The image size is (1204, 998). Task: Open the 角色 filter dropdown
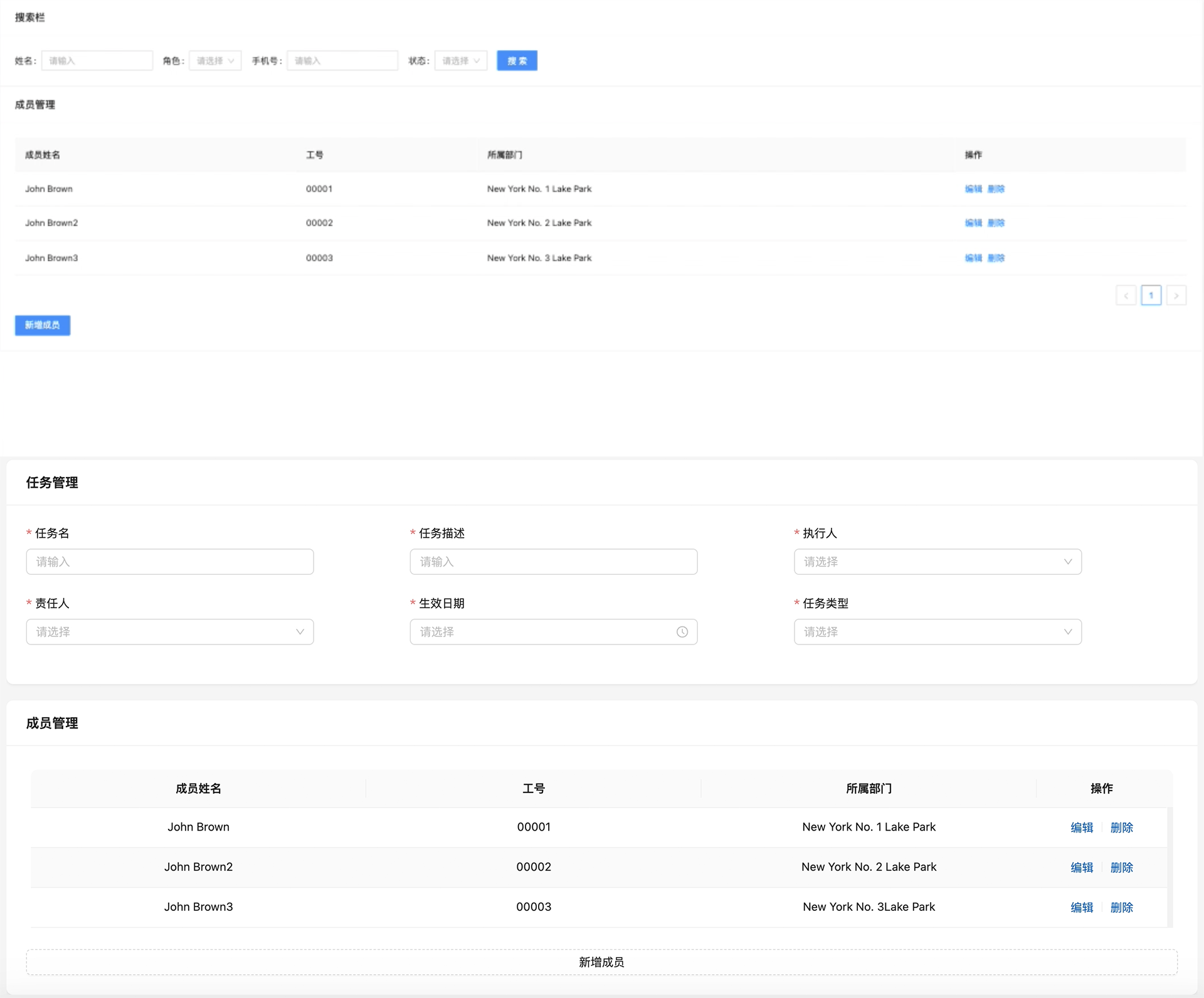(215, 61)
